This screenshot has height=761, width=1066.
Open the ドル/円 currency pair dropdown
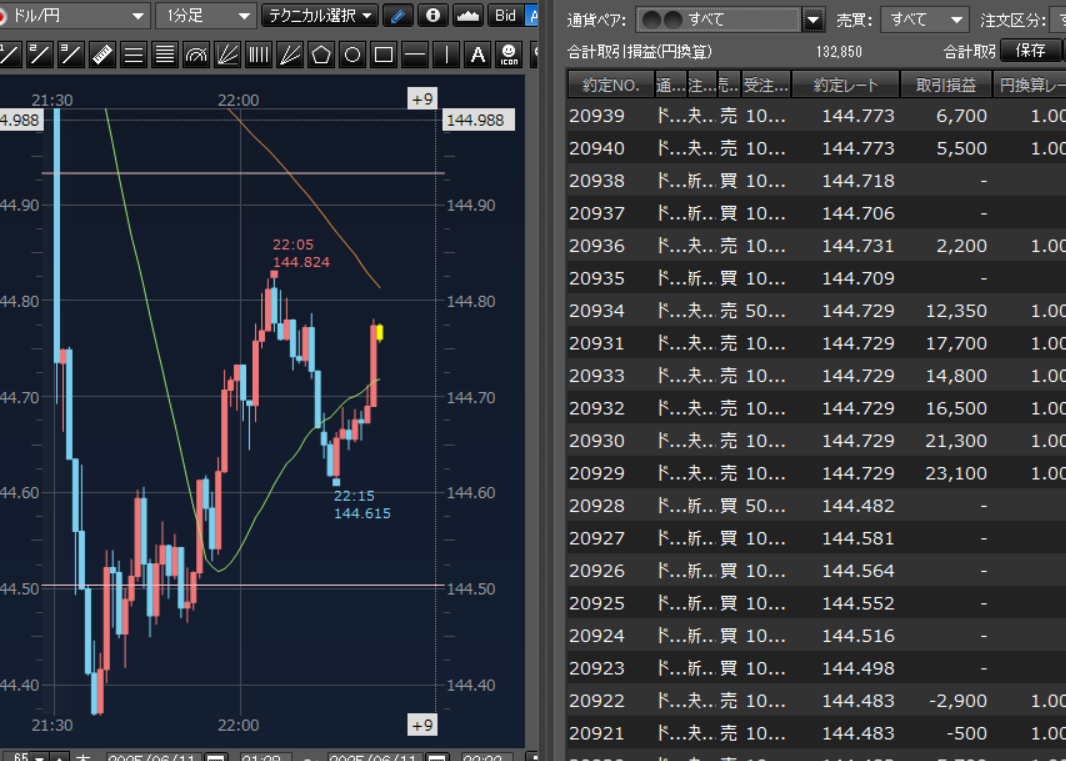(75, 16)
